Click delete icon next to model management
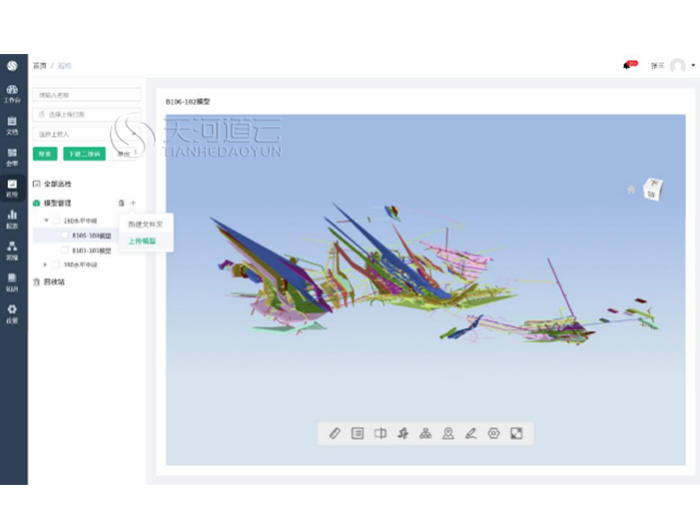Image resolution: width=700 pixels, height=525 pixels. point(121,203)
